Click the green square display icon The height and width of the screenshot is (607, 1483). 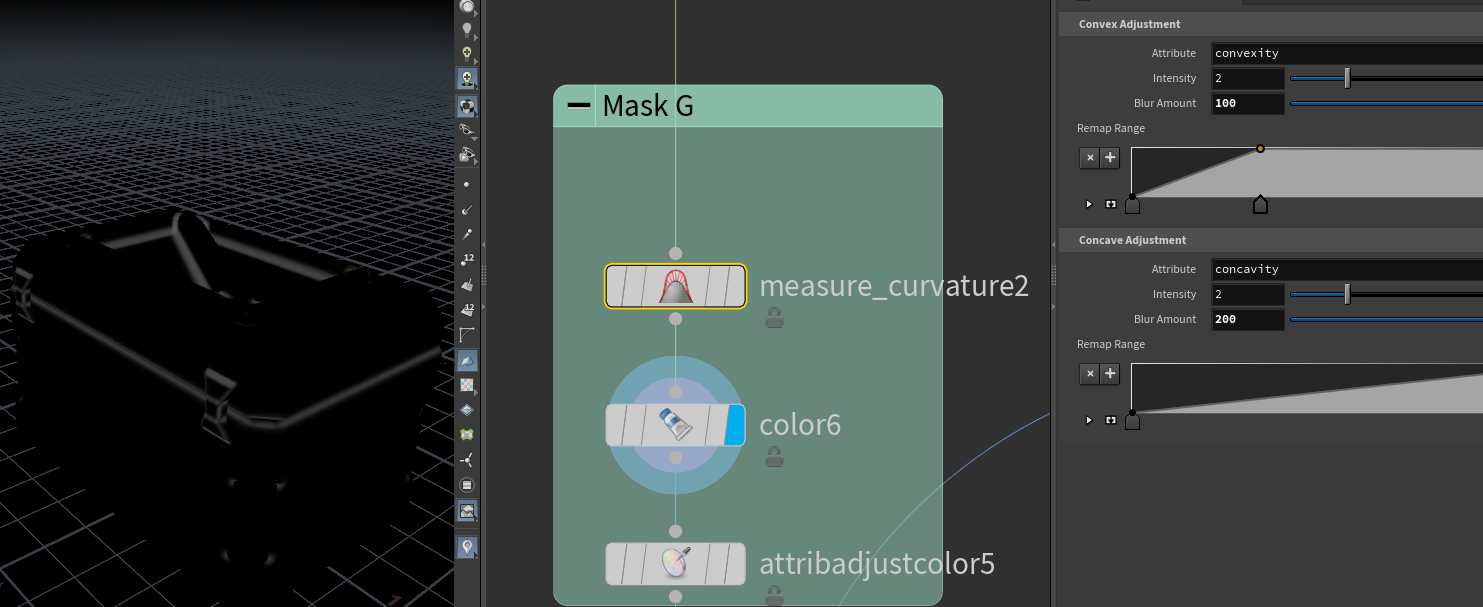(466, 435)
